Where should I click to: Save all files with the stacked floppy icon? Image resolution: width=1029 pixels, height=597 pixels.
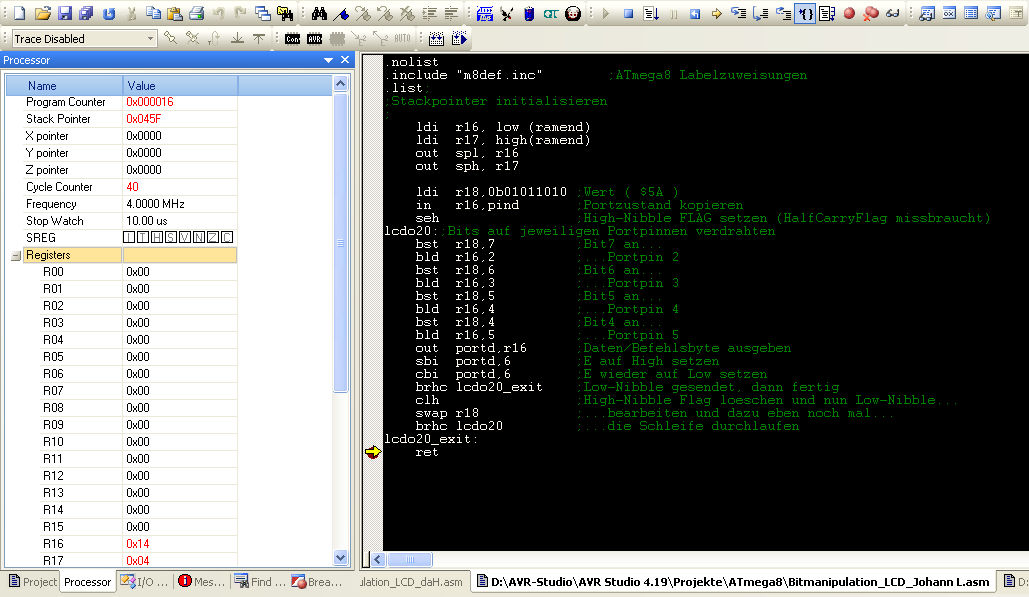pos(86,13)
